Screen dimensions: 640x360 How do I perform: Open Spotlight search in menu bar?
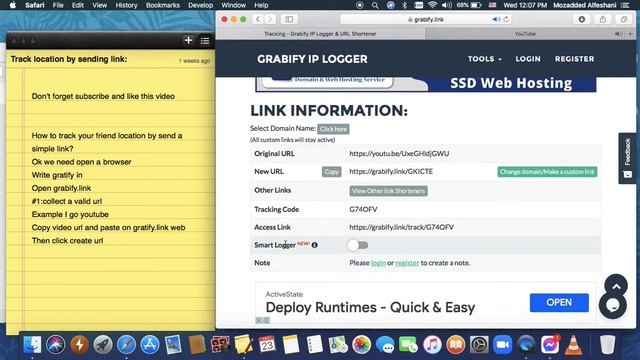(x=375, y=5)
